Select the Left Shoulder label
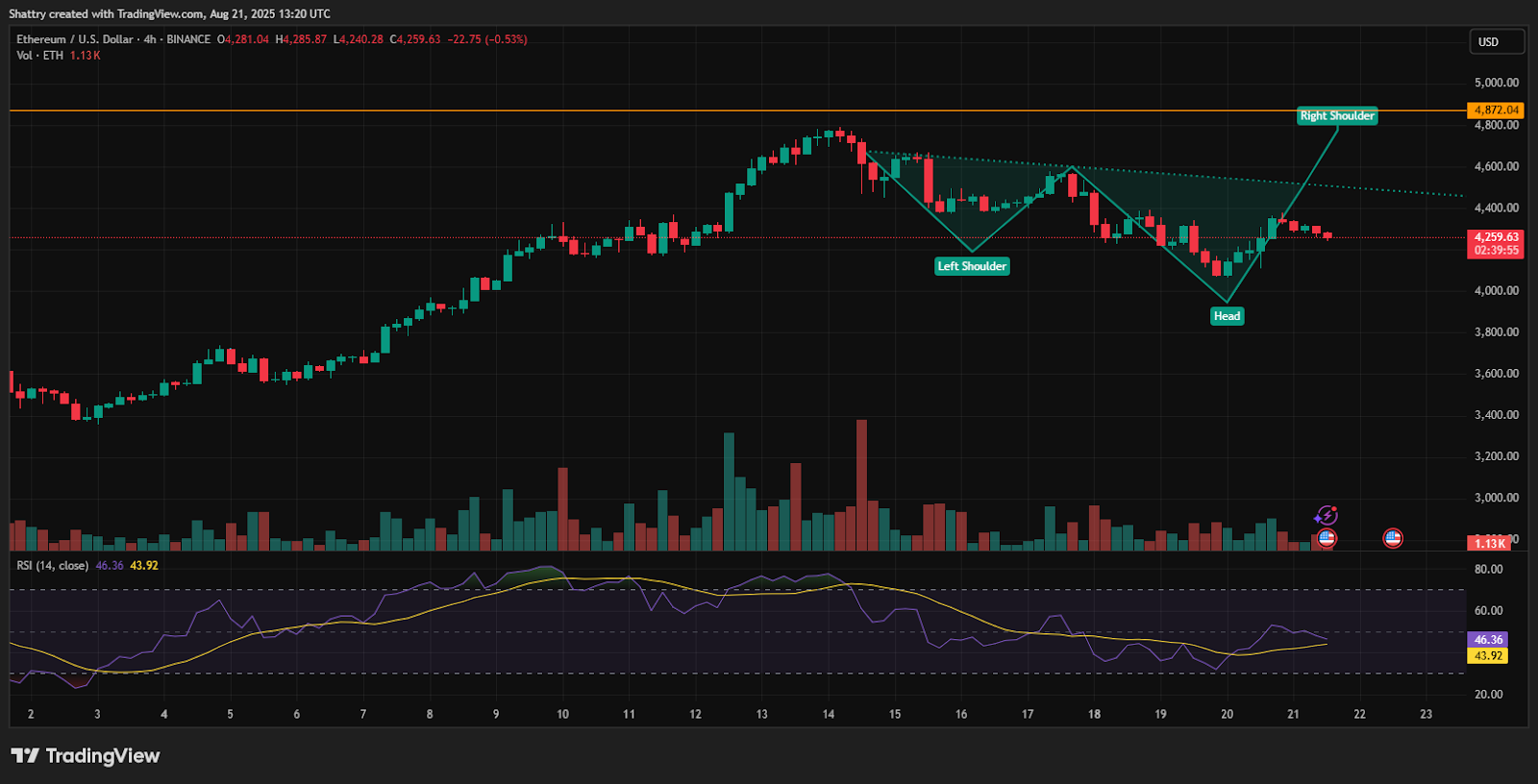Image resolution: width=1538 pixels, height=784 pixels. (972, 266)
